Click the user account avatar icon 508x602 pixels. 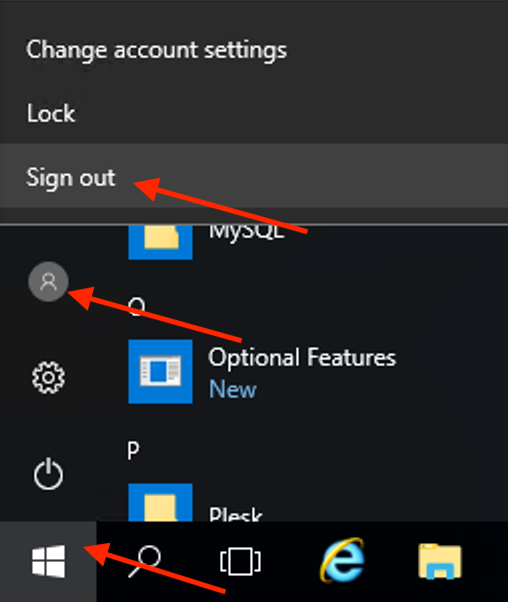[48, 282]
